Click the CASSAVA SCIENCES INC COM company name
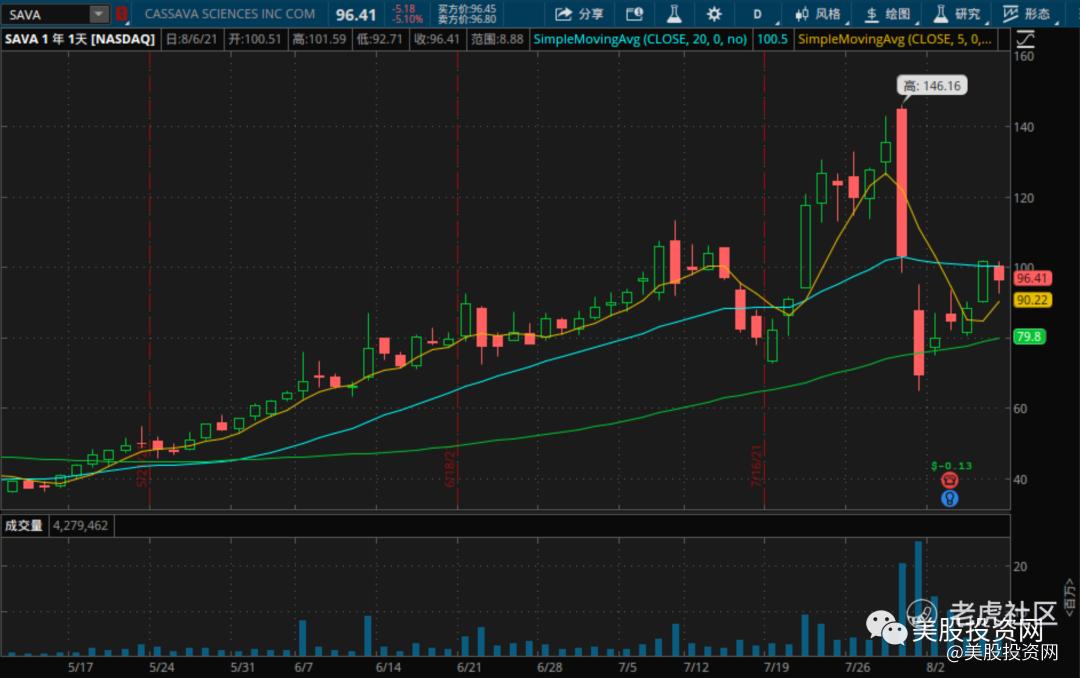The image size is (1080, 678). click(230, 14)
